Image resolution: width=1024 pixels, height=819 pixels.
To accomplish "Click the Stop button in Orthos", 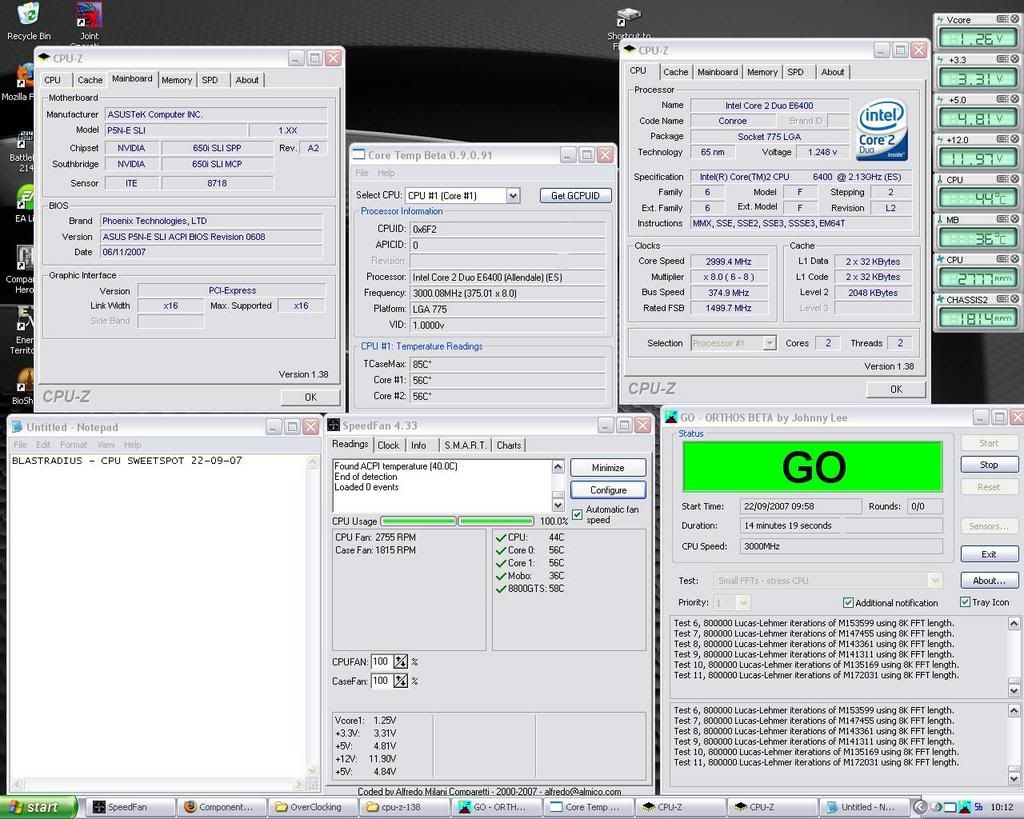I will click(x=989, y=464).
